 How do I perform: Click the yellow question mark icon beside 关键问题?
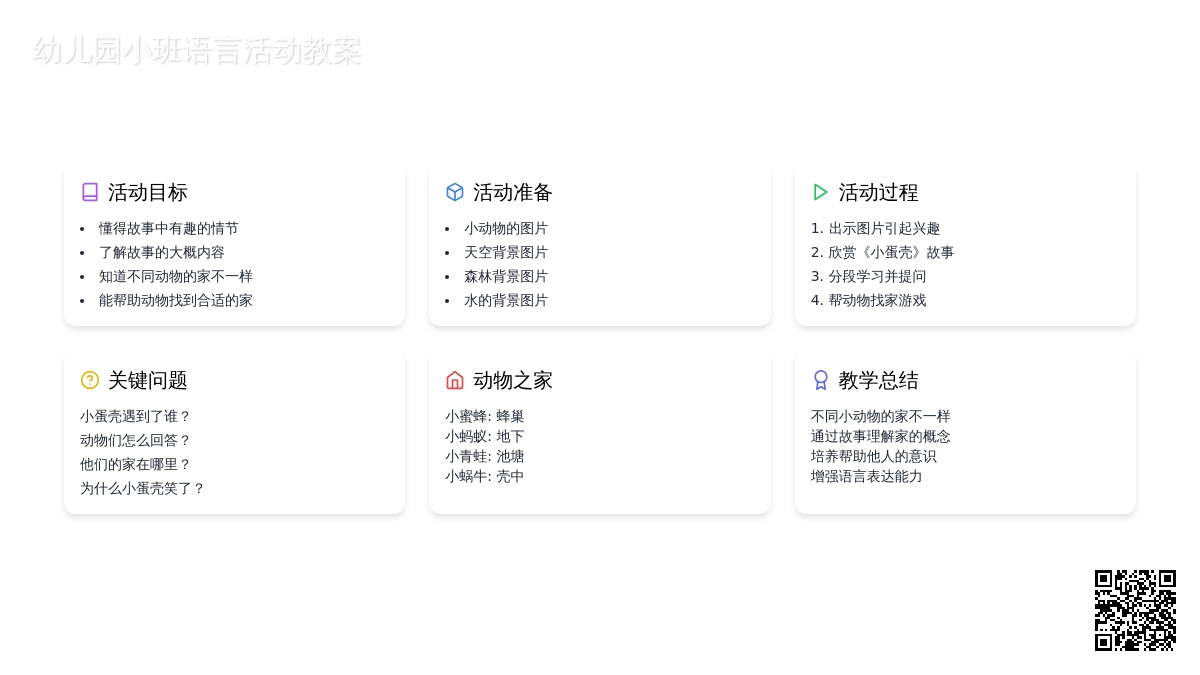click(x=90, y=380)
